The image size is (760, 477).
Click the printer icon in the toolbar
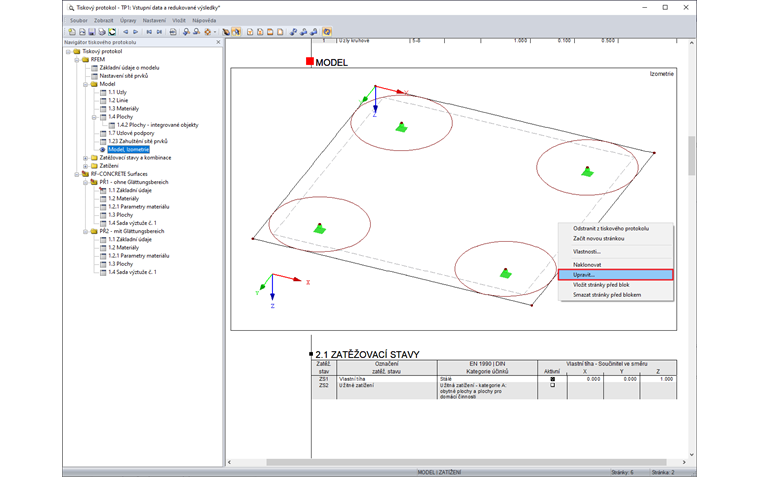102,32
